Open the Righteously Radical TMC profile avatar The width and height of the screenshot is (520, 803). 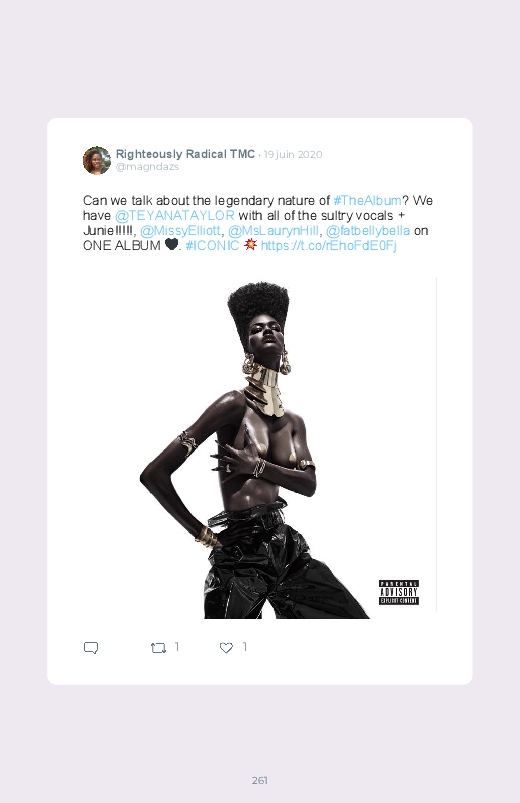(97, 160)
